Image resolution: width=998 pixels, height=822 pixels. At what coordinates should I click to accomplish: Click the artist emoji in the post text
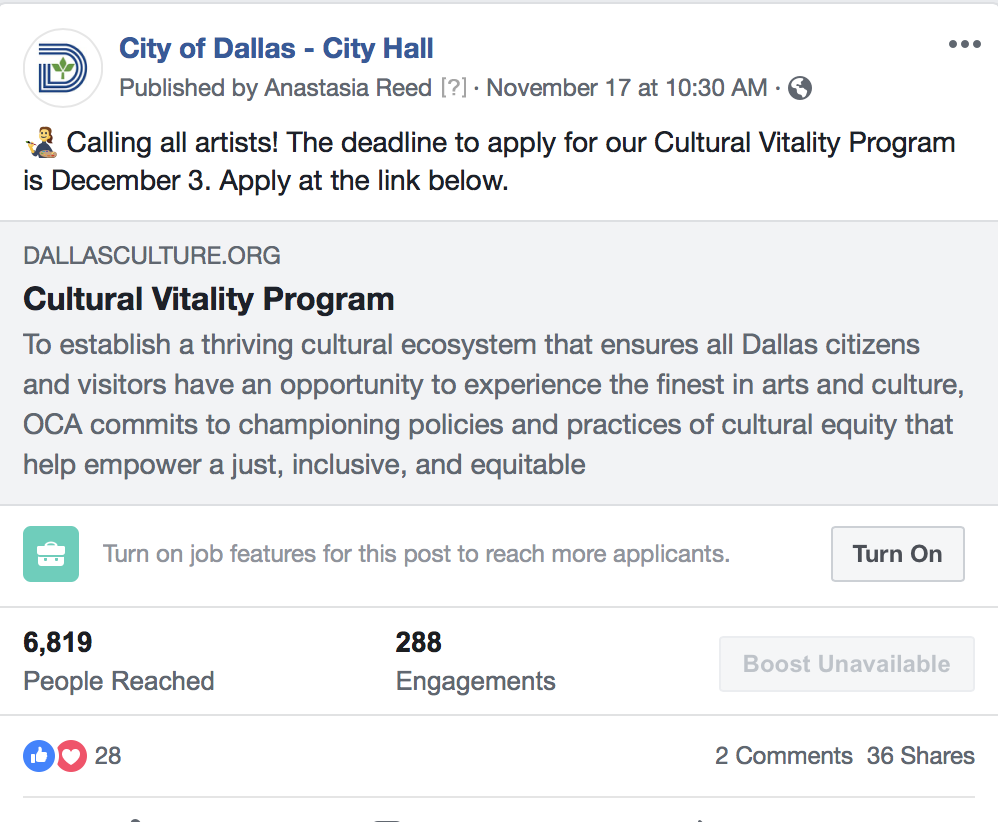pyautogui.click(x=40, y=143)
